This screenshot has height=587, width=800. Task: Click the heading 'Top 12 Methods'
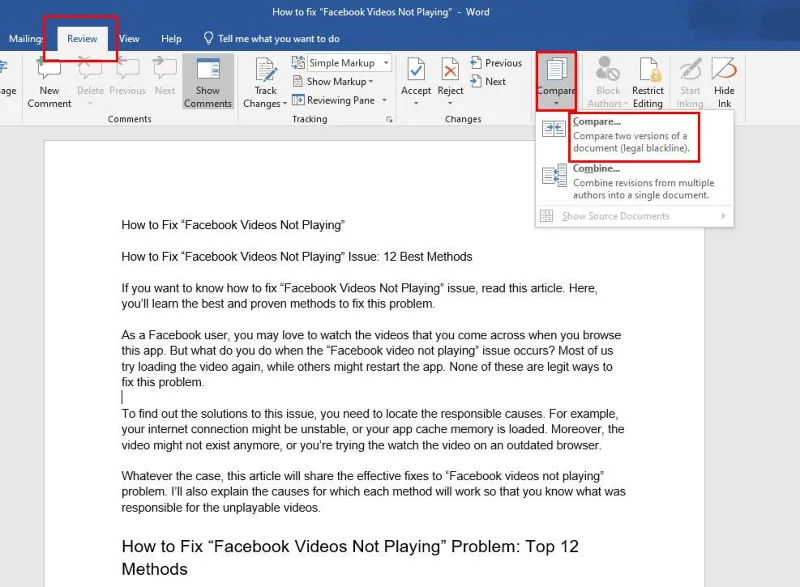point(350,557)
